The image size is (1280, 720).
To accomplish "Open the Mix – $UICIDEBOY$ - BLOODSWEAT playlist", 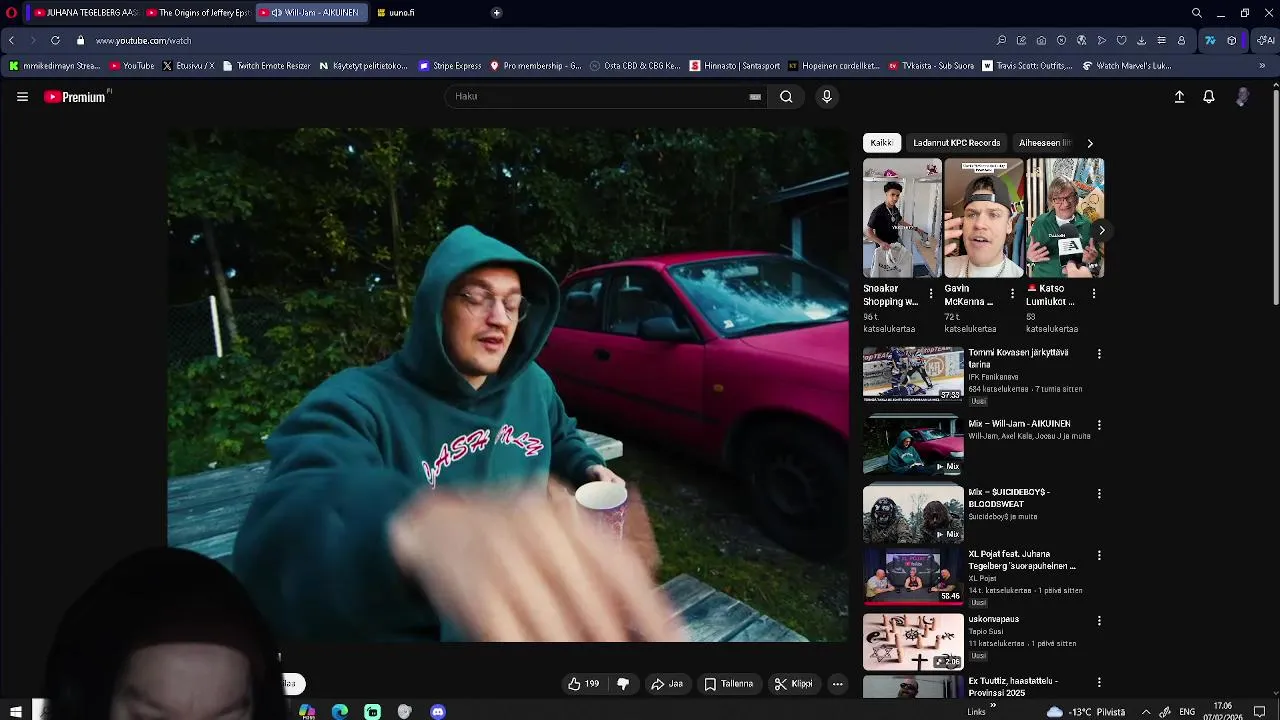I will click(x=1008, y=498).
